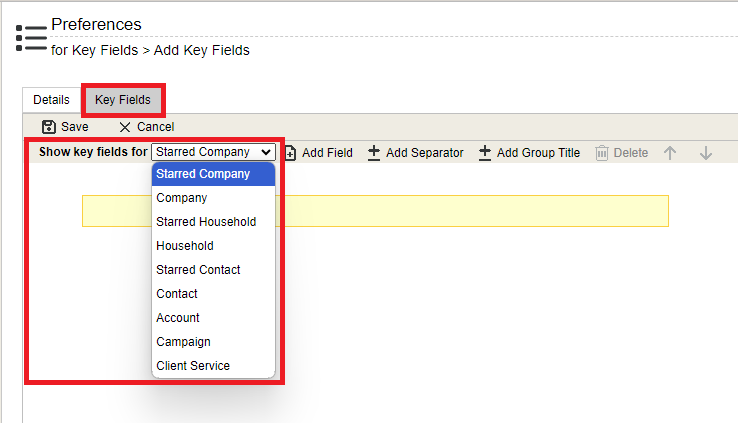This screenshot has width=738, height=428.
Task: Click the empty yellow highlighted field row
Action: (x=375, y=211)
